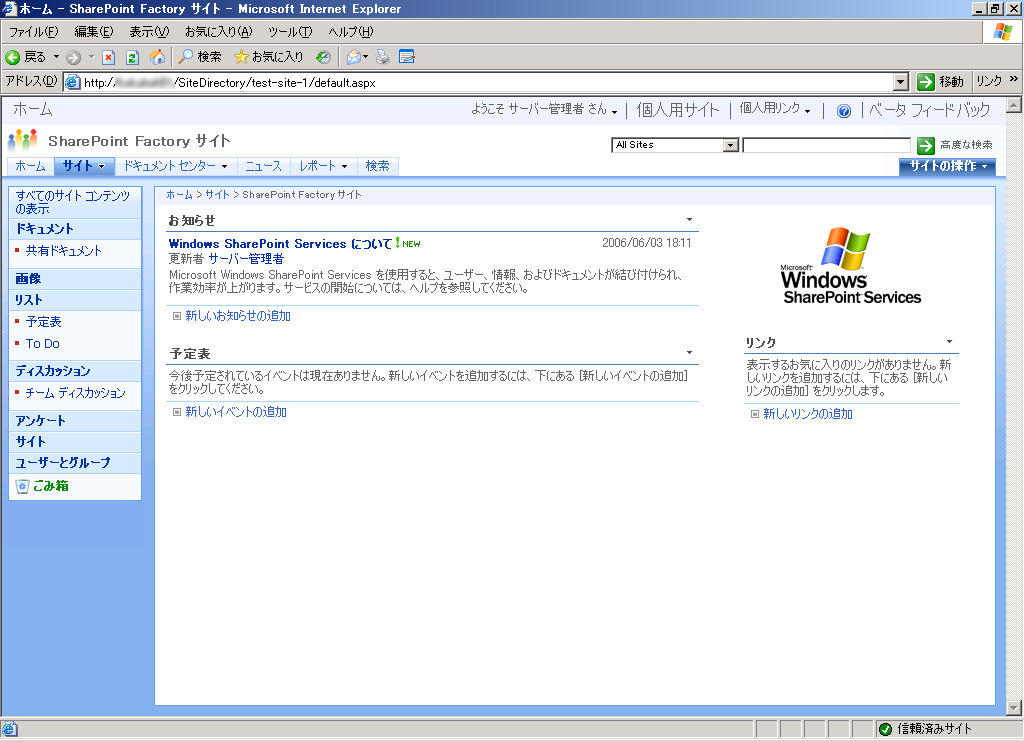Click the 移動 Go button beside address bar
The width and height of the screenshot is (1024, 742).
click(x=941, y=82)
